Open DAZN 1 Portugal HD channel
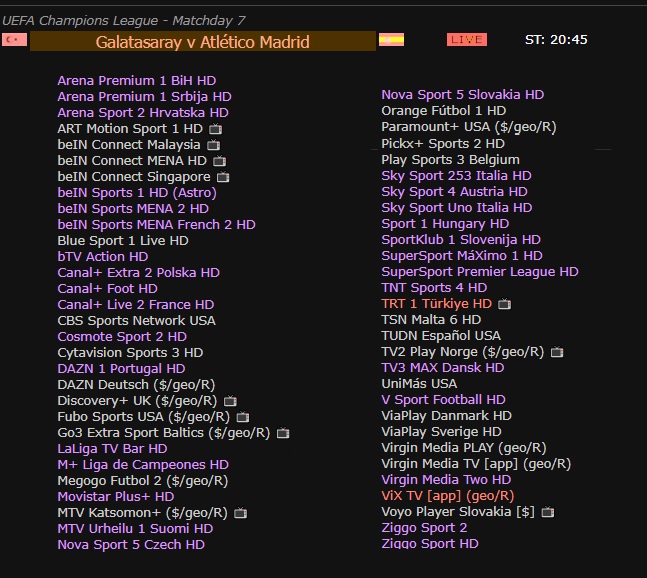This screenshot has width=647, height=578. click(x=121, y=369)
